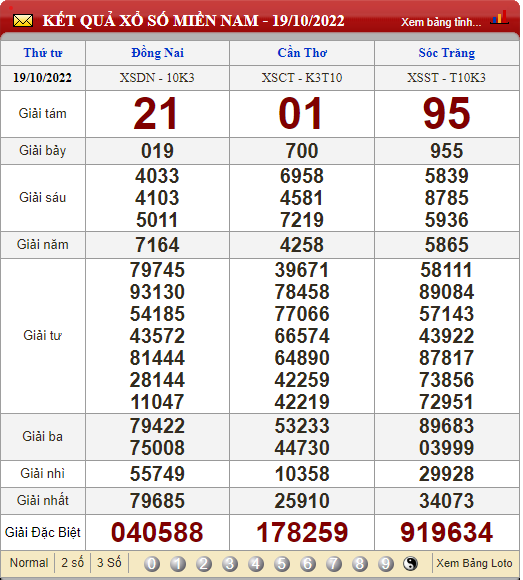
Task: Click the Giải sáu row label
Action: click(43, 198)
